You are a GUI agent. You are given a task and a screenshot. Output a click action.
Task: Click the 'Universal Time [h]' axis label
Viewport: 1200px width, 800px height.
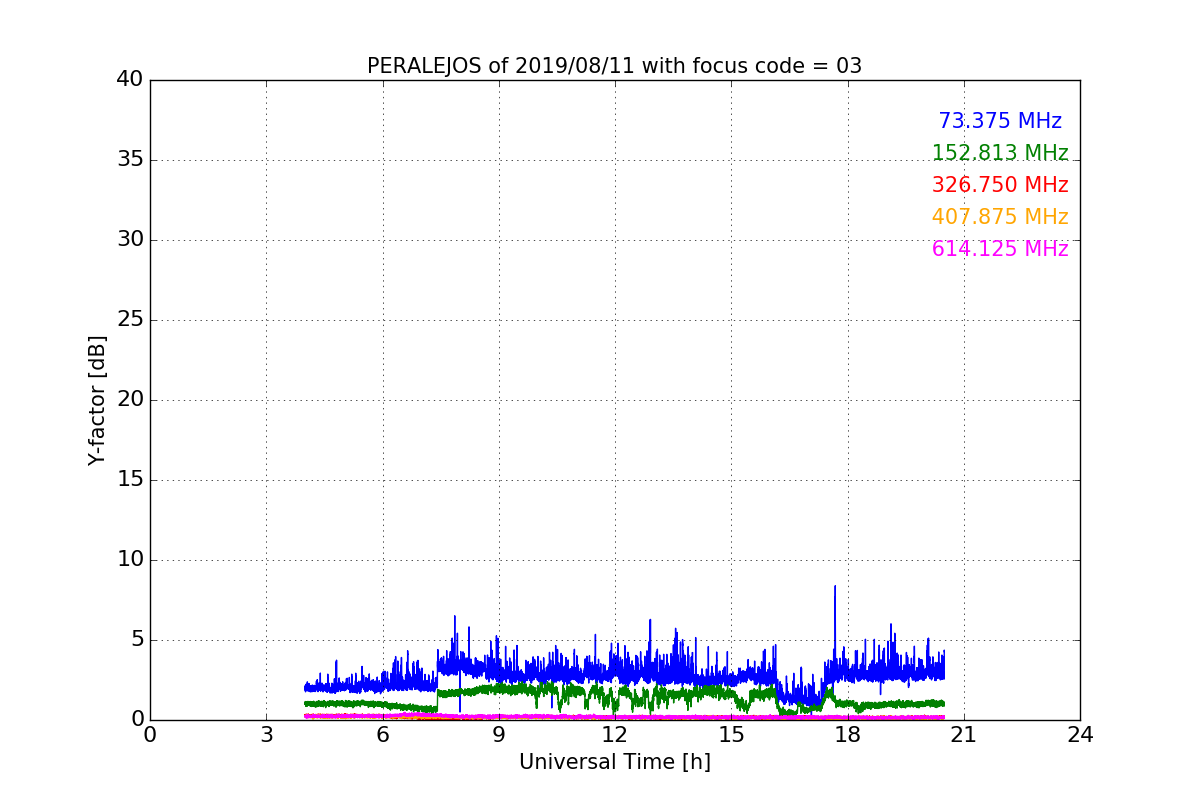[x=614, y=762]
